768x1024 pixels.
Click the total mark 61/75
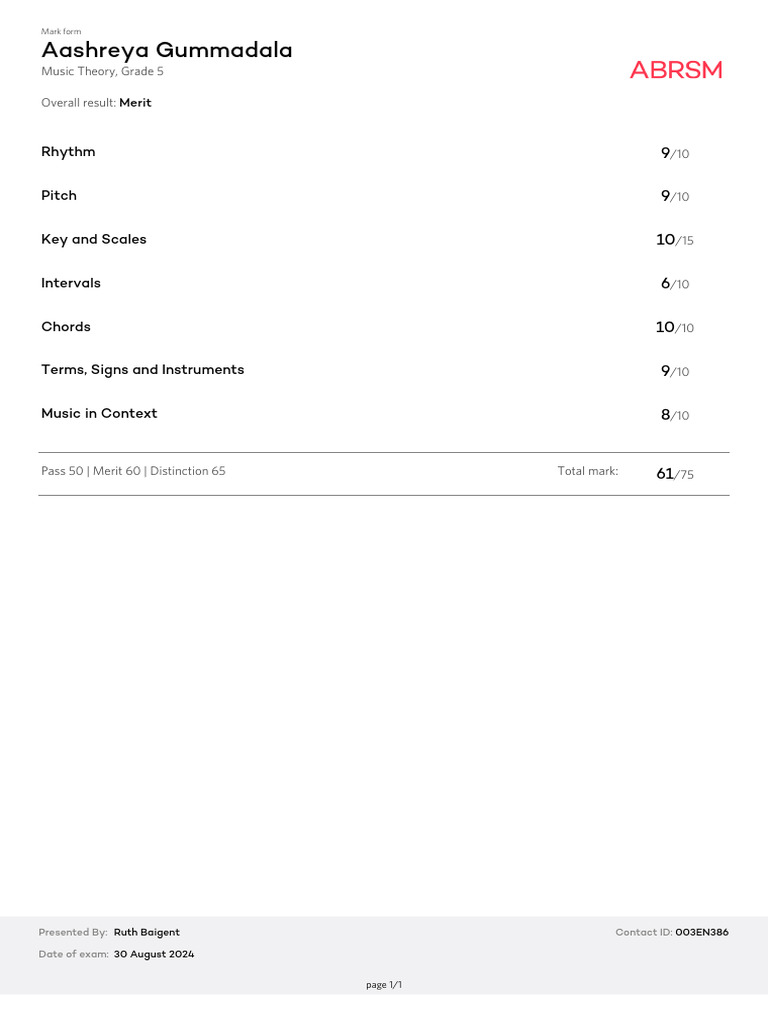[674, 474]
